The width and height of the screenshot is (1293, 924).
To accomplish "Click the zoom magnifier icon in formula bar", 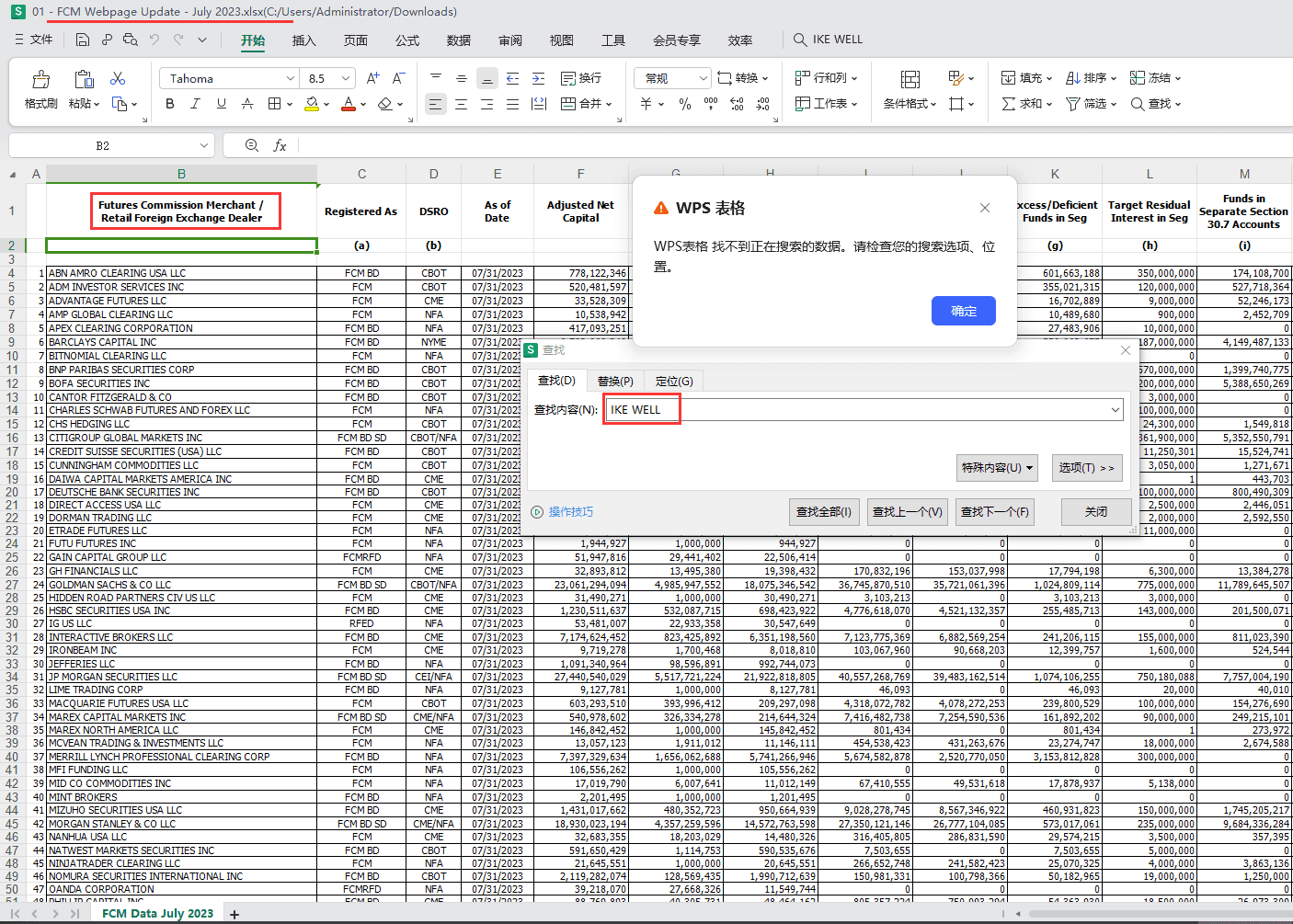I will click(252, 145).
